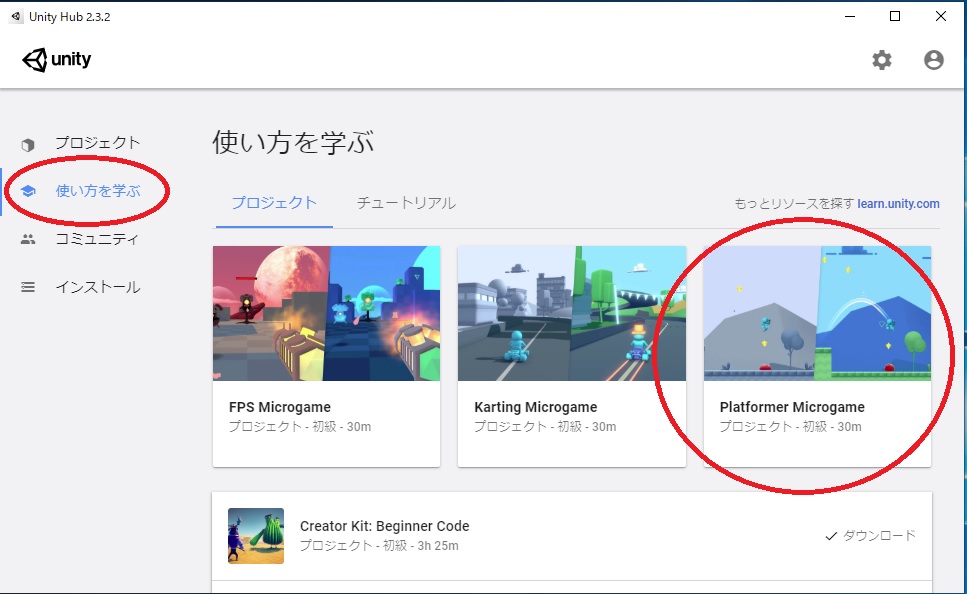
Task: Click the list icon beside インストール
Action: tap(28, 287)
